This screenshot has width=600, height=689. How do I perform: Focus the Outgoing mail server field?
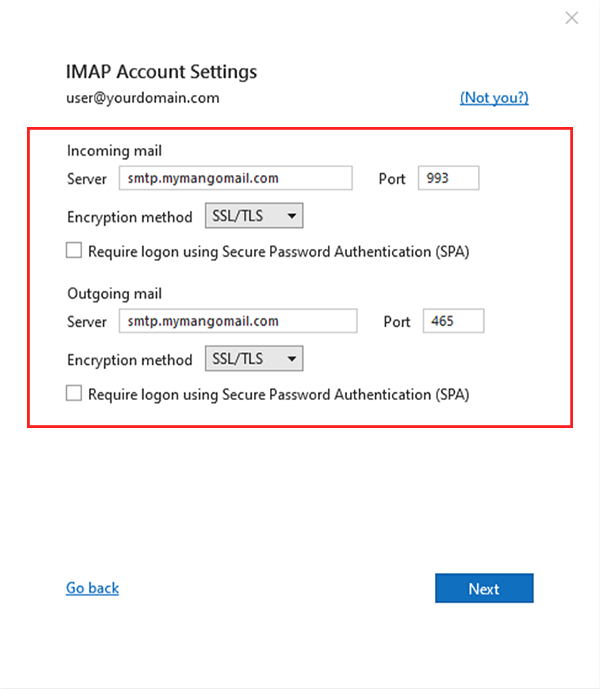(238, 321)
